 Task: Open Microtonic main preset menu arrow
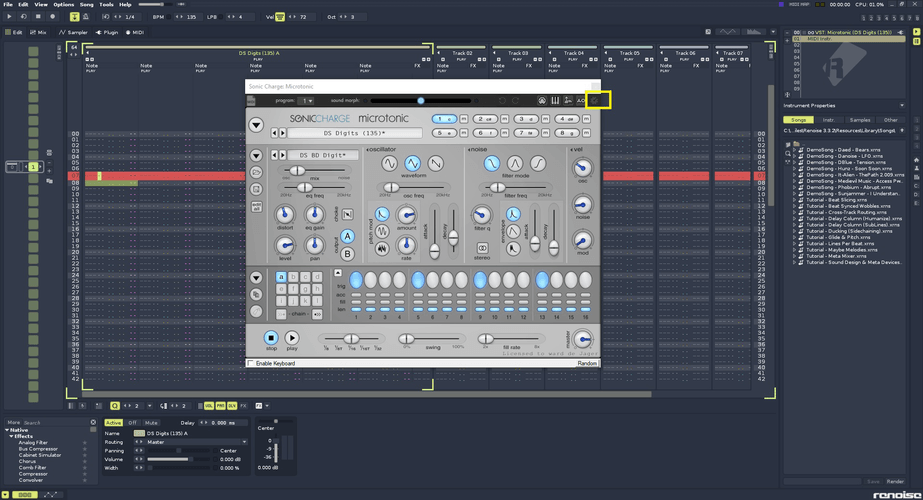point(255,125)
